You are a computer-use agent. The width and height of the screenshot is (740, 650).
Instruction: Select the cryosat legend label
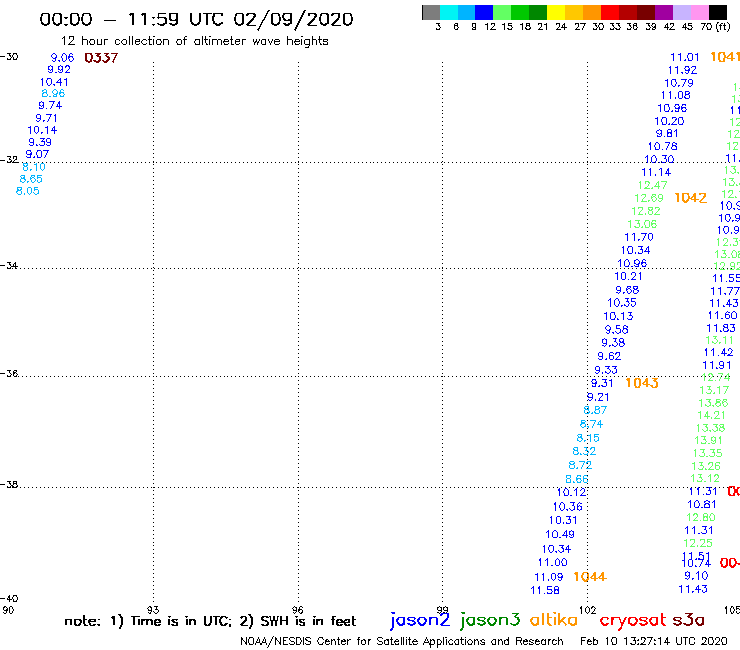click(632, 621)
